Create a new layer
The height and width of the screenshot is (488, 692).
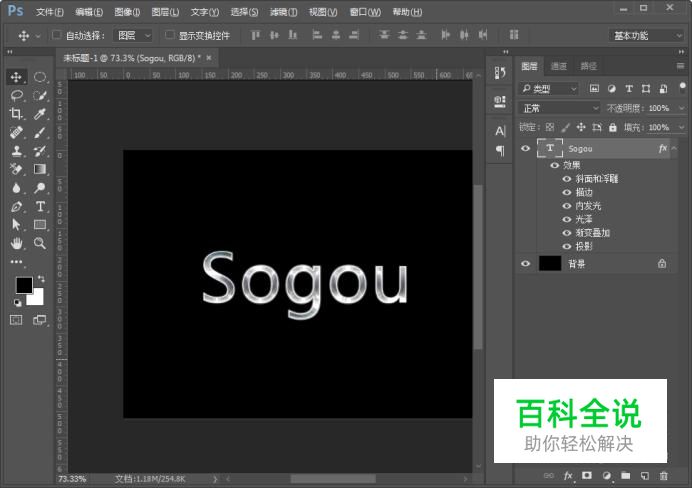pyautogui.click(x=645, y=476)
